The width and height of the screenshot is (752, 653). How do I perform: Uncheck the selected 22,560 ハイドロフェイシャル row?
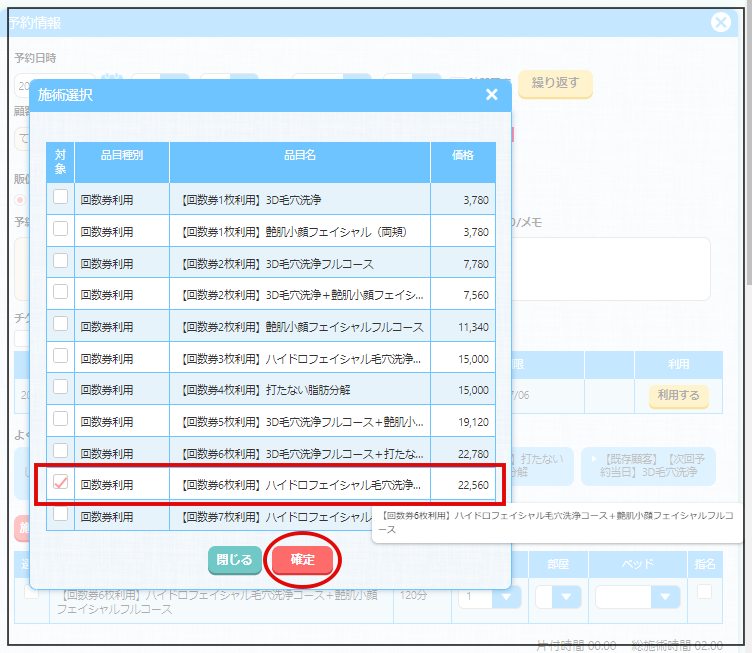coord(61,484)
